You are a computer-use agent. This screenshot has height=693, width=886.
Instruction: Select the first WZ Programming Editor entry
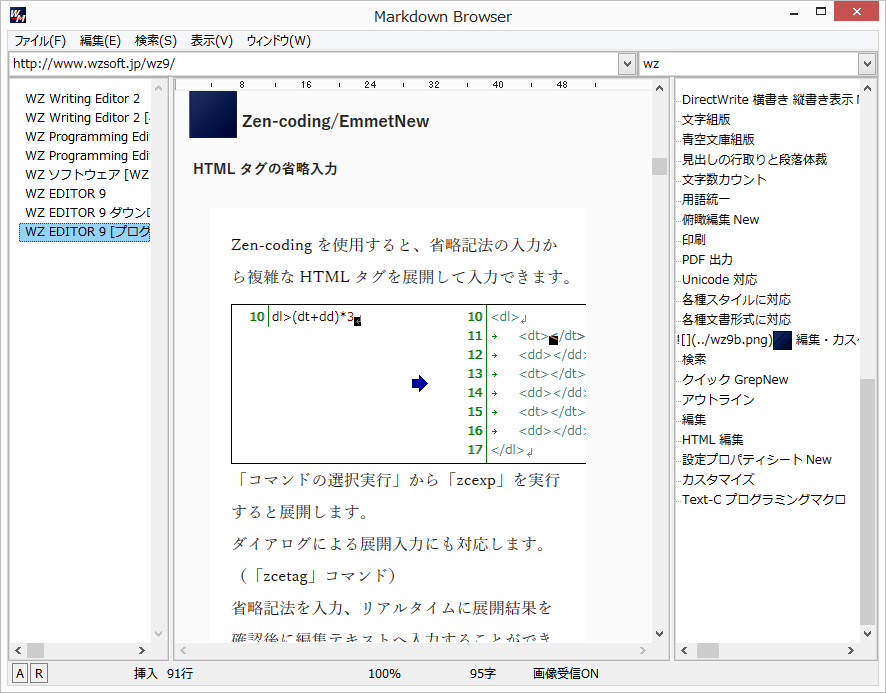pyautogui.click(x=87, y=137)
